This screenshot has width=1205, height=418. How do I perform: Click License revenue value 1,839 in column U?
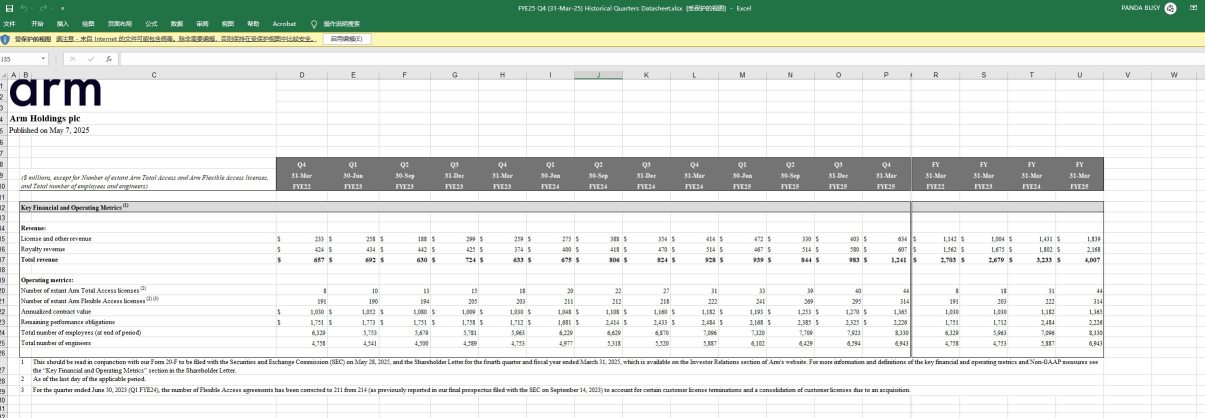(1093, 239)
